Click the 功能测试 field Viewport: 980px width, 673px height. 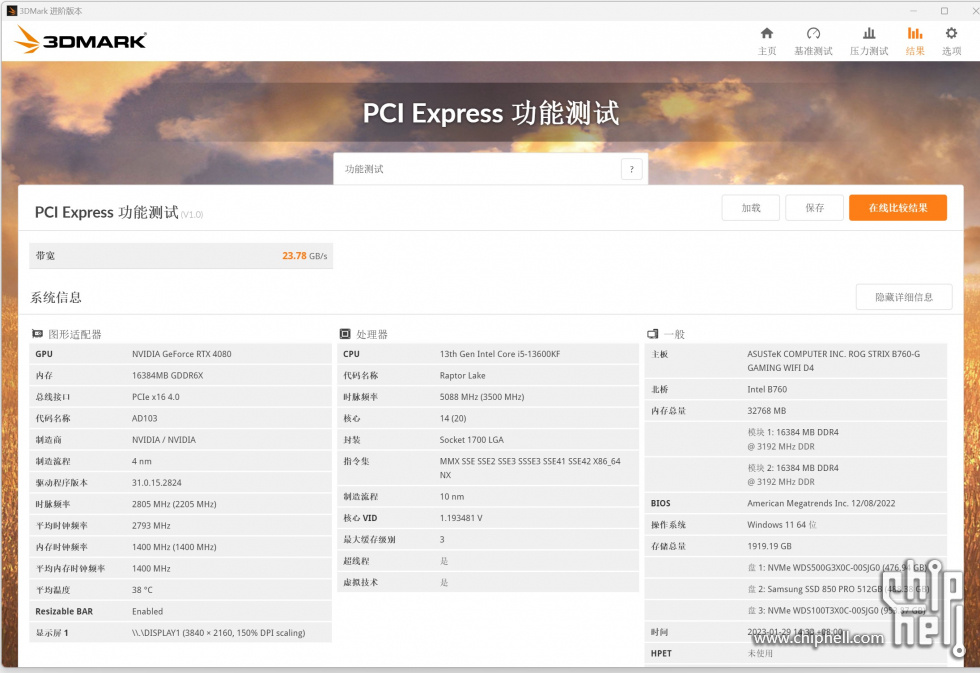pos(490,169)
